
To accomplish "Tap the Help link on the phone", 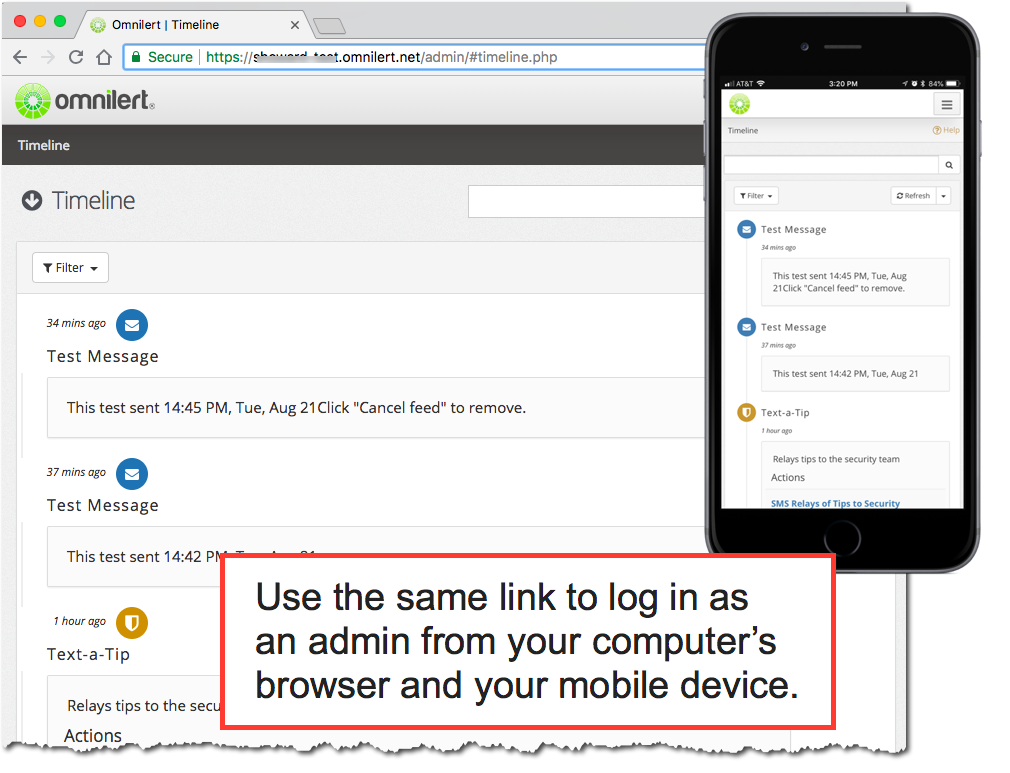I will click(946, 130).
